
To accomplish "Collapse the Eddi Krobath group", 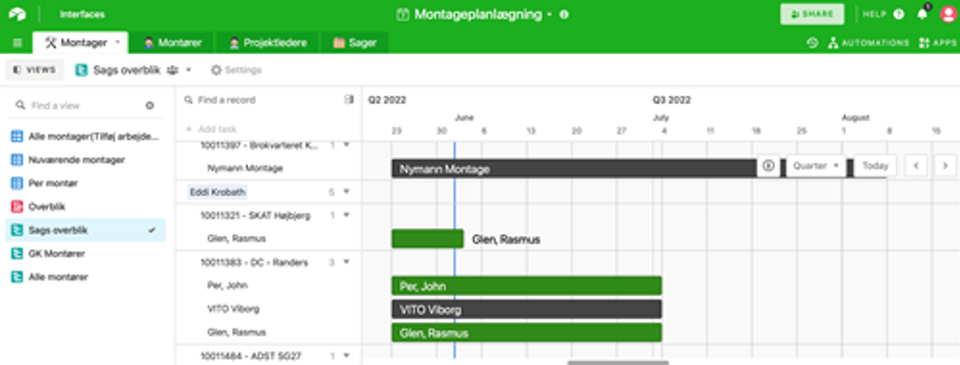I will (346, 192).
